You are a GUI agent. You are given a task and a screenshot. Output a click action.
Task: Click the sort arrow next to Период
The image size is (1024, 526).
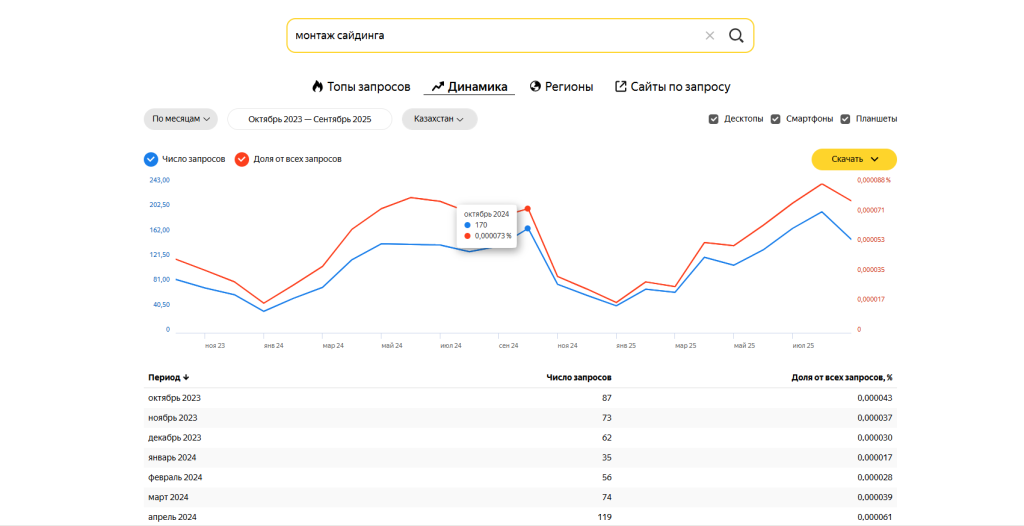pos(186,378)
